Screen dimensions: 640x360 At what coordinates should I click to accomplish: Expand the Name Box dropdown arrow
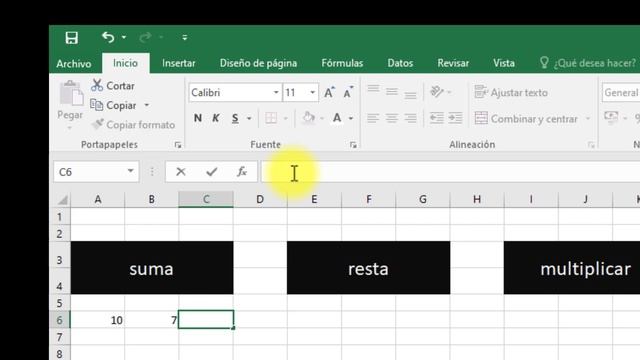[131, 171]
